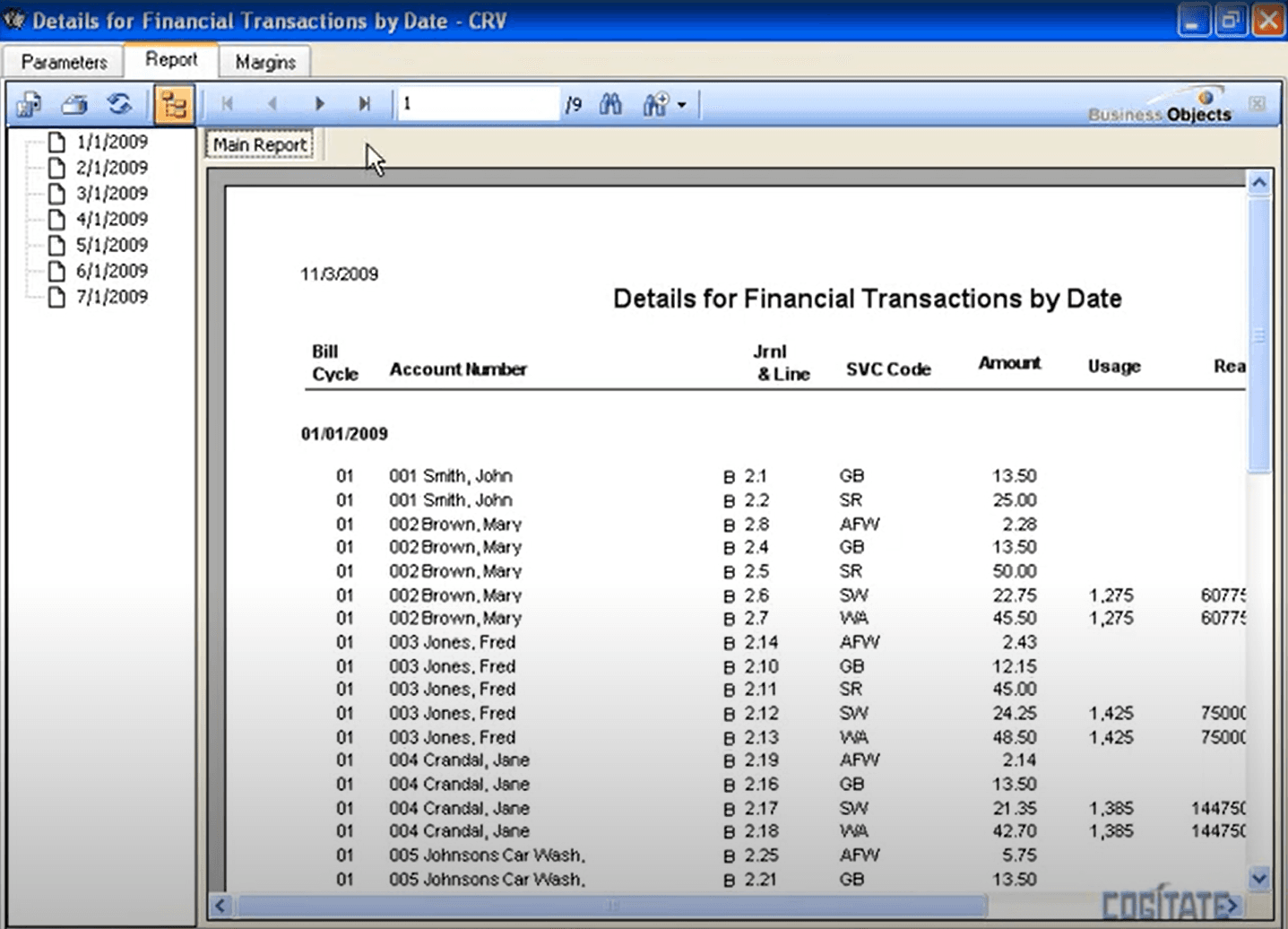
Task: Click the Business Objects logo
Action: [x=1160, y=106]
